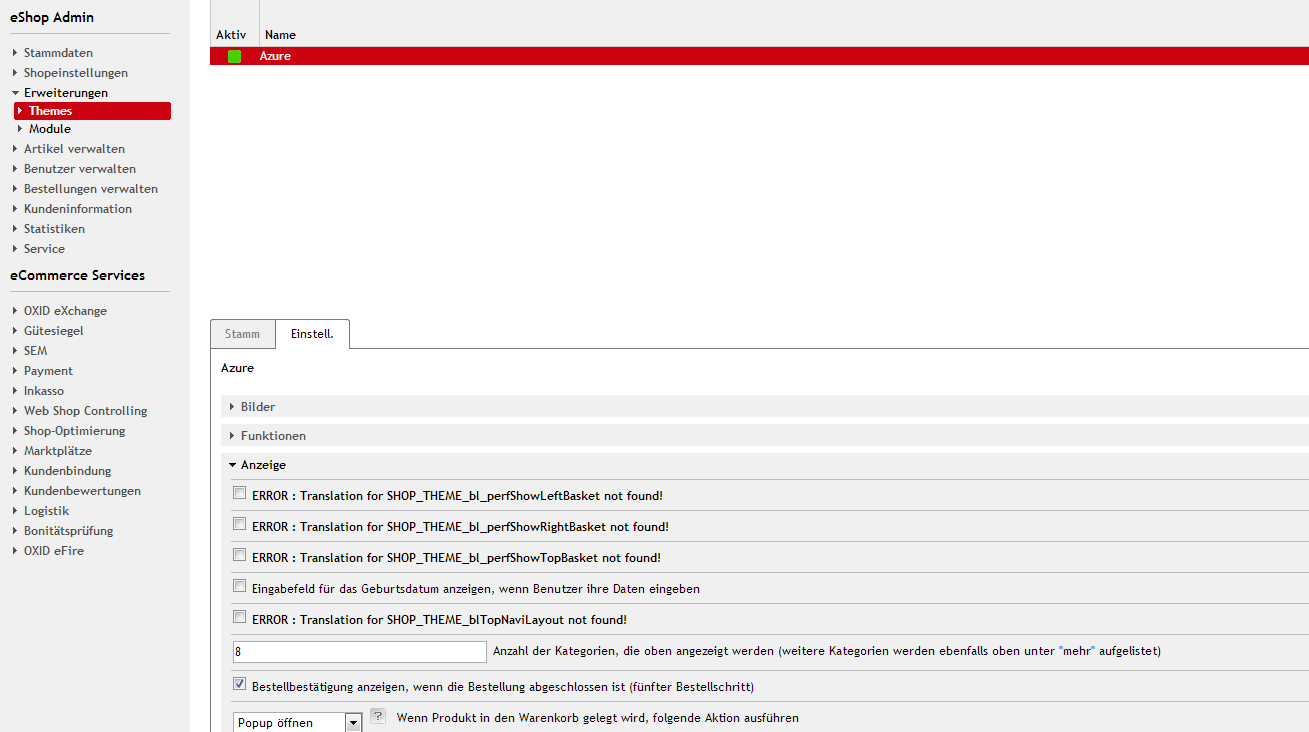Open the Artikel verwalten menu
Screen dimensions: 1309x732
(x=74, y=149)
